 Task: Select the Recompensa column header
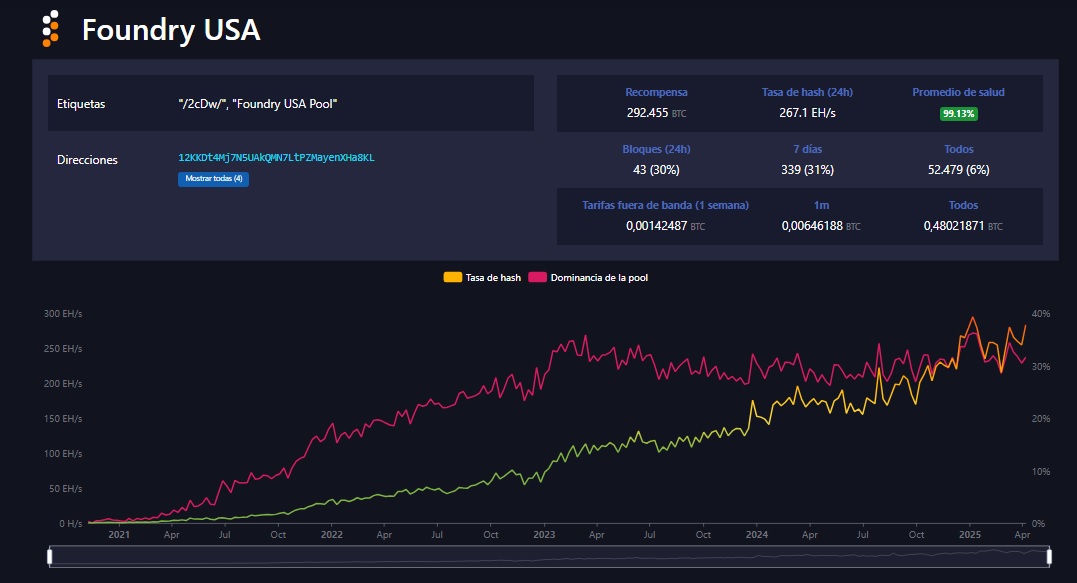(656, 92)
